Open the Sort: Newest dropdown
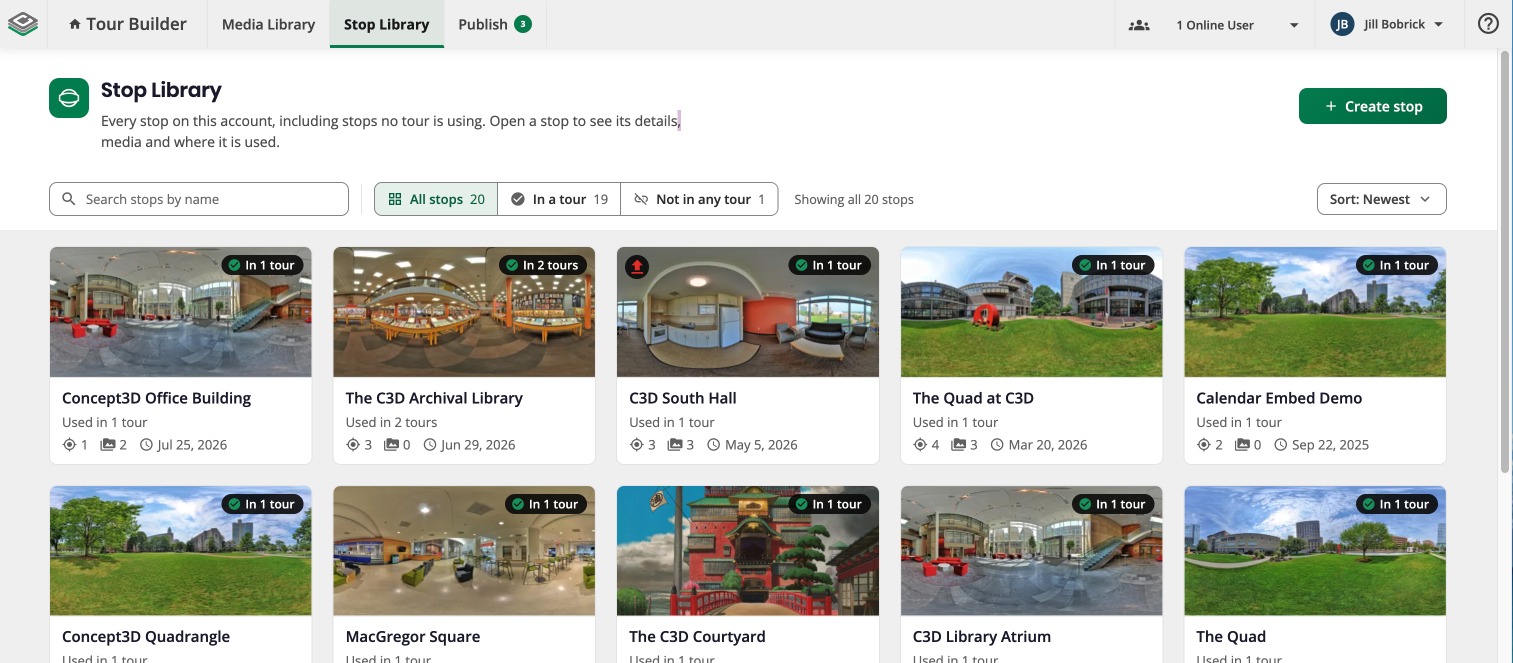The image size is (1513, 663). click(x=1381, y=199)
